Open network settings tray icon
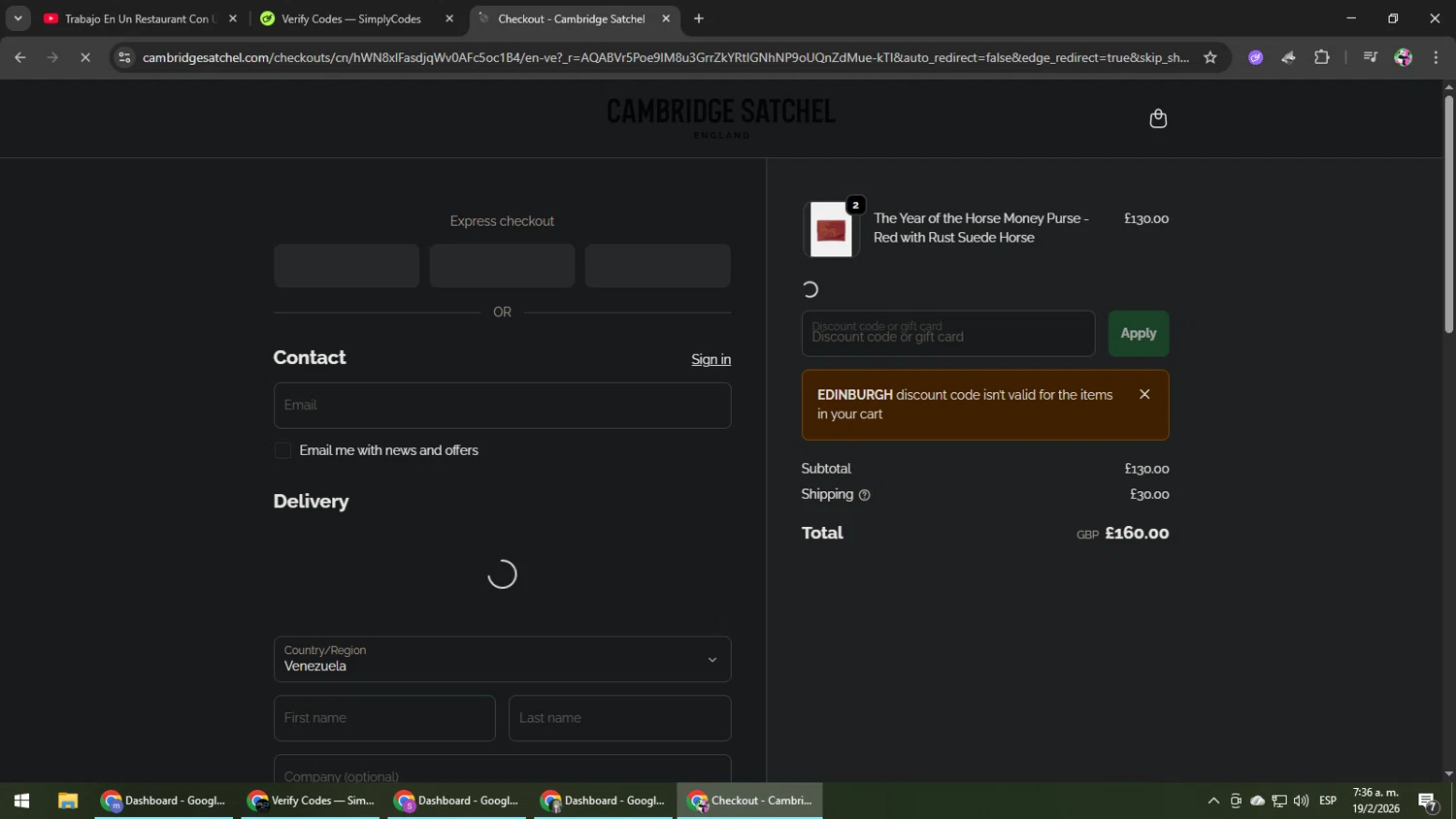The width and height of the screenshot is (1456, 819). [x=1279, y=801]
